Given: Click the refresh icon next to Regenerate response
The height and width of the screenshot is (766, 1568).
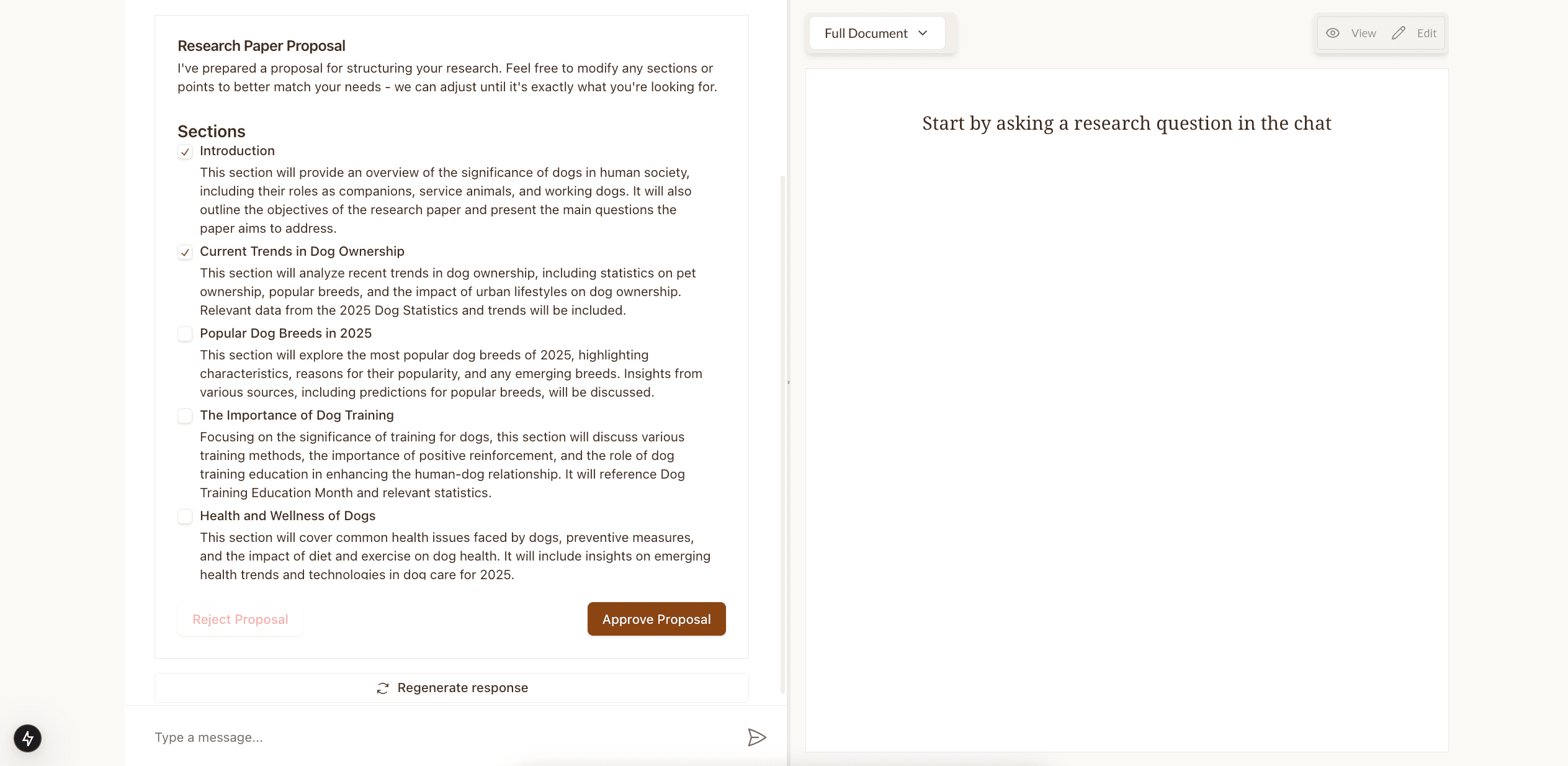Looking at the screenshot, I should pos(383,687).
